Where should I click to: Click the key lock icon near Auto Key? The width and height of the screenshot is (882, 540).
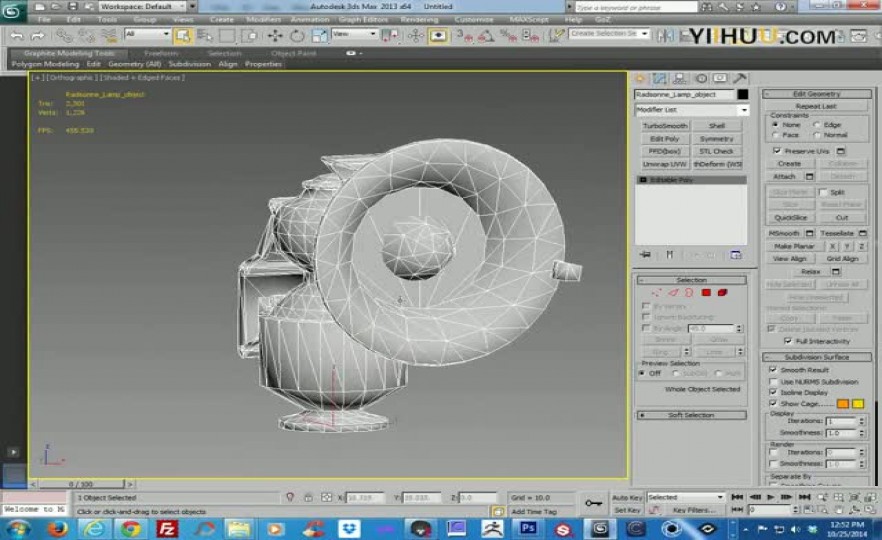coord(593,503)
